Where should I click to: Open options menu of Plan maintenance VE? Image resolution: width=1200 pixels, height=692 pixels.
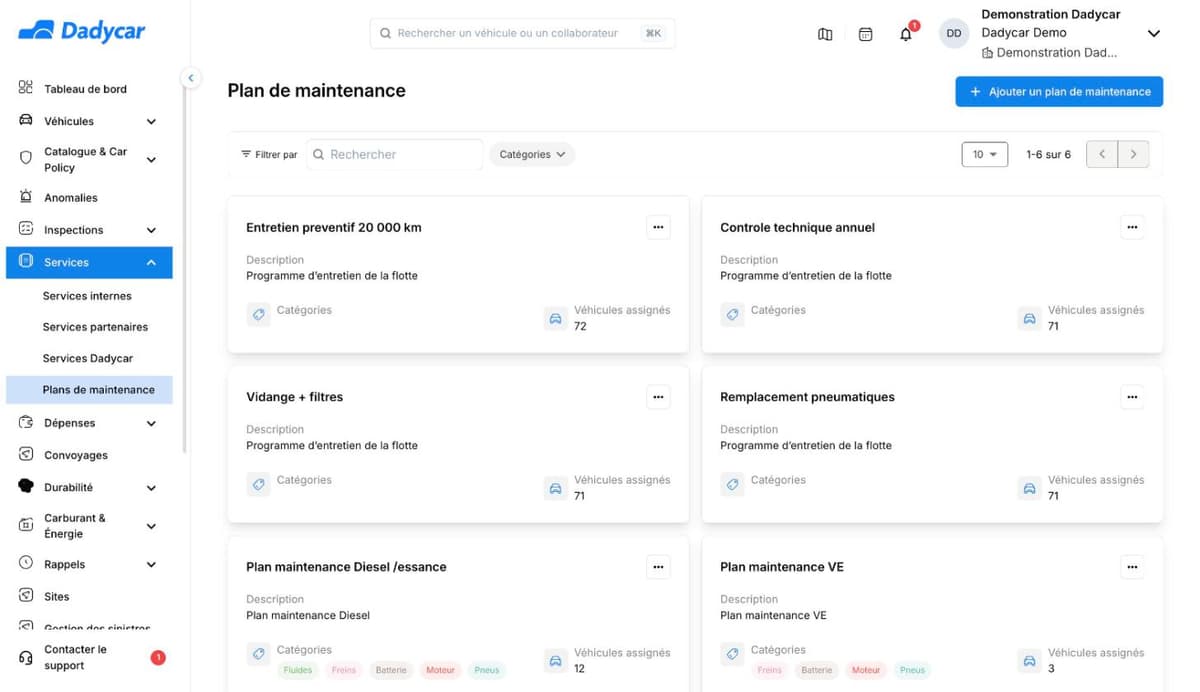[1132, 567]
